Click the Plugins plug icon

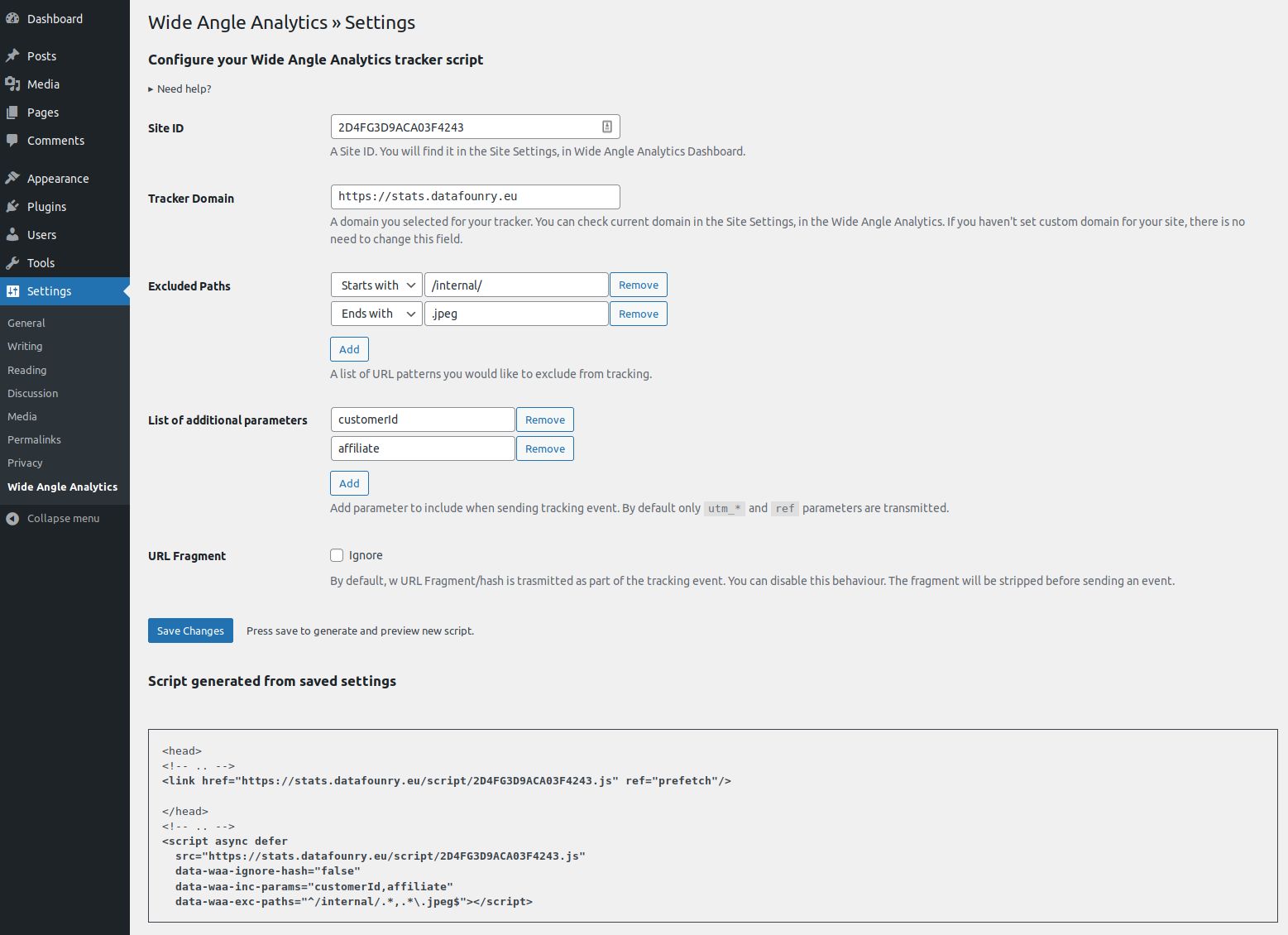click(x=12, y=207)
